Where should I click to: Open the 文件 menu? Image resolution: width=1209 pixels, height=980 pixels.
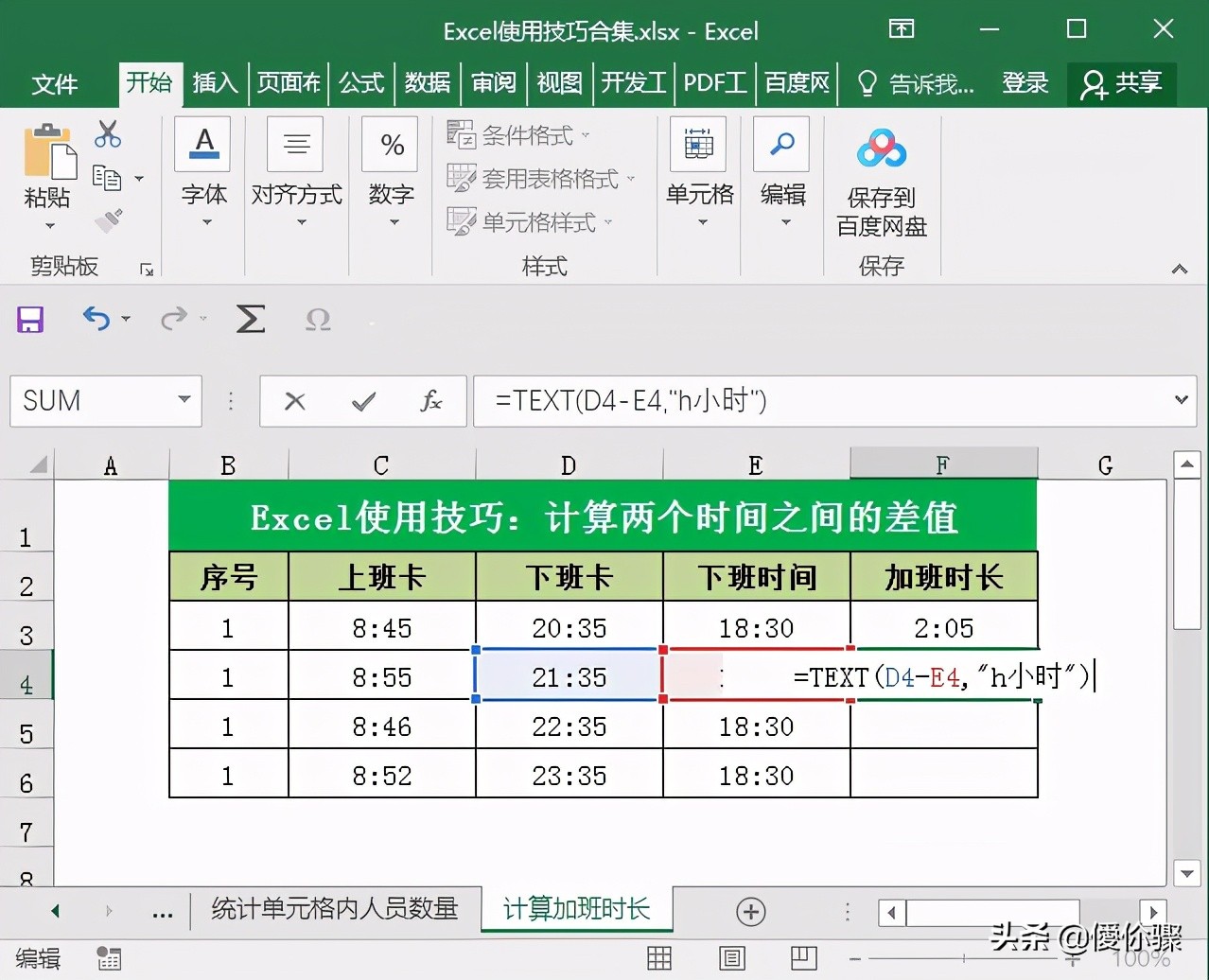[x=54, y=84]
